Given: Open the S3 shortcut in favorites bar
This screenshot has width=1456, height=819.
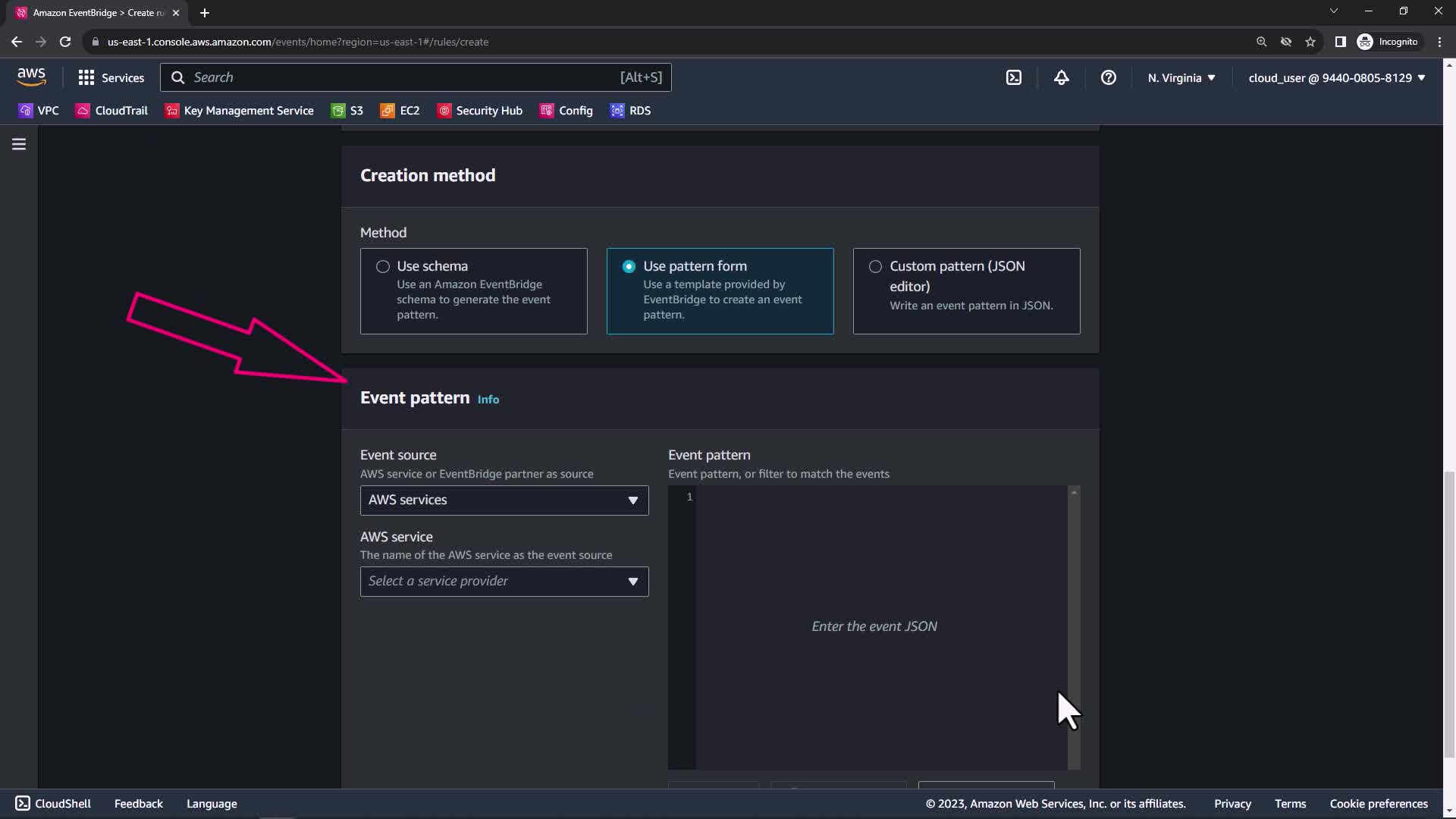Looking at the screenshot, I should pos(347,111).
